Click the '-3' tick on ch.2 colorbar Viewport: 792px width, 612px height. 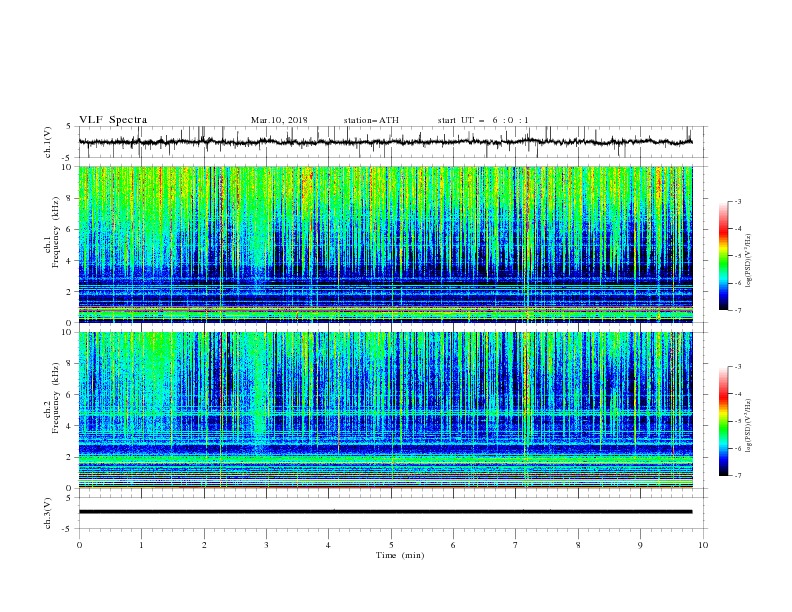point(738,367)
